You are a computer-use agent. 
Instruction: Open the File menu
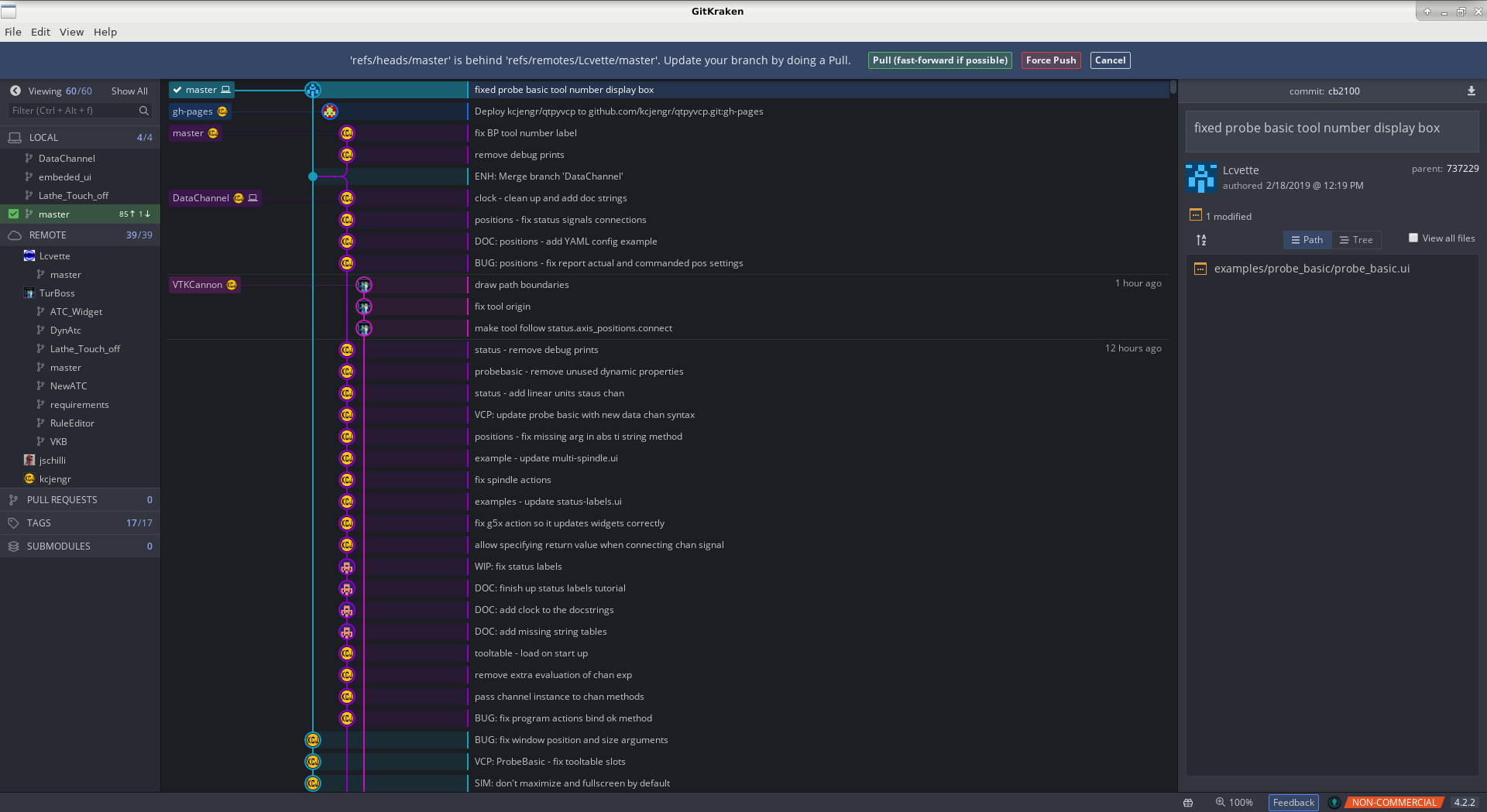pyautogui.click(x=13, y=32)
